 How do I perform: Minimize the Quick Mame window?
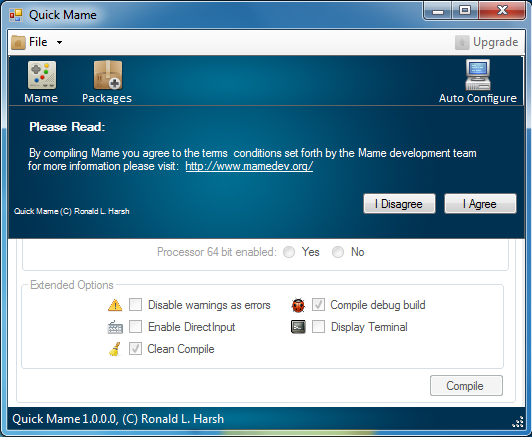(438, 11)
